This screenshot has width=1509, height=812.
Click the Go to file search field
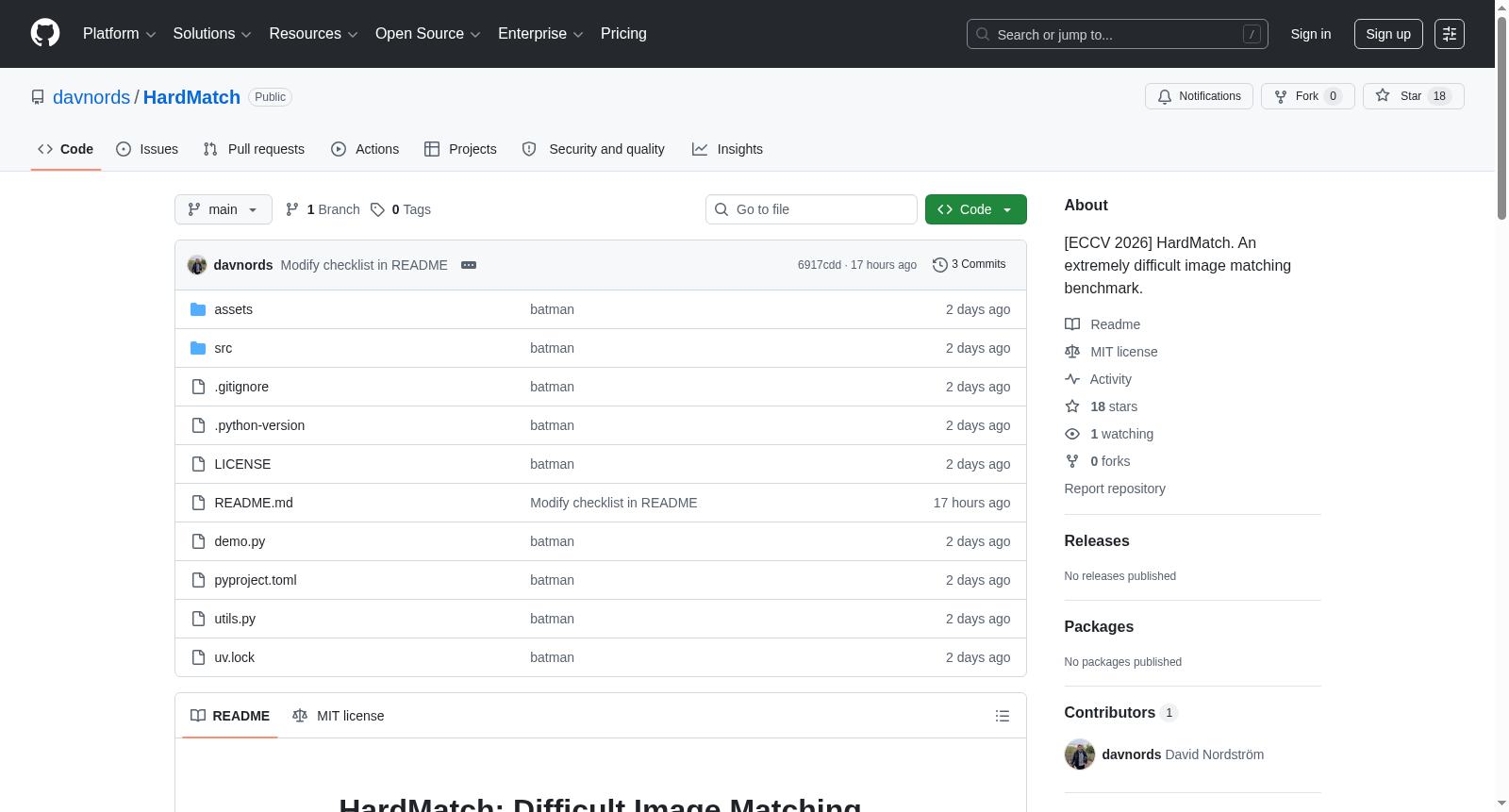[x=811, y=209]
